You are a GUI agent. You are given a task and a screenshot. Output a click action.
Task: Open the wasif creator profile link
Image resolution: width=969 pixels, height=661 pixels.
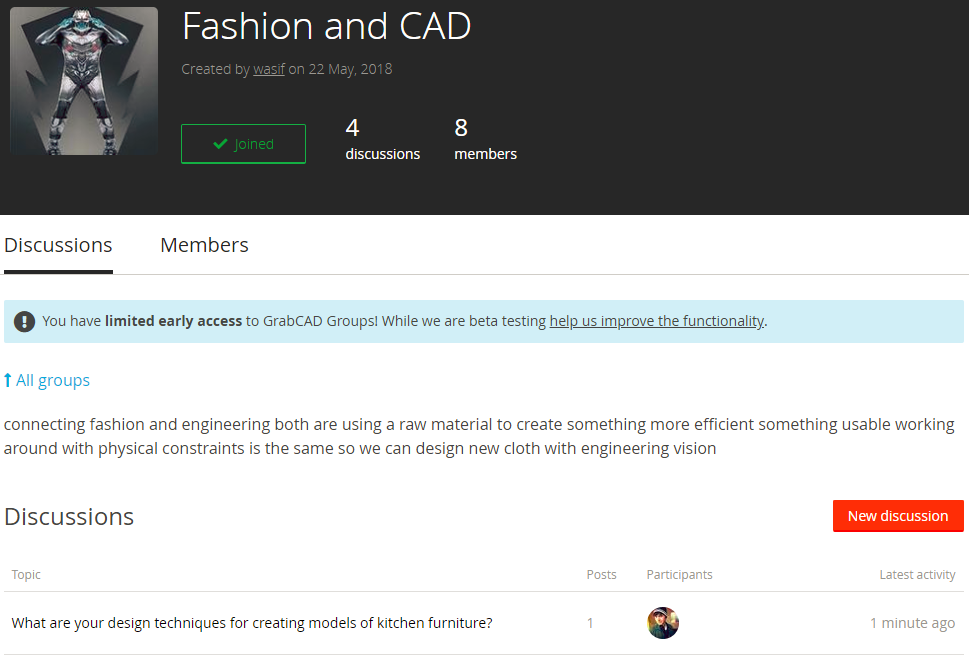(269, 69)
